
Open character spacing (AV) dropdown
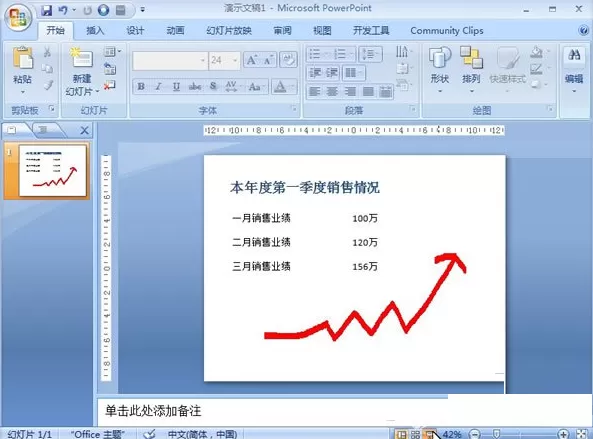233,87
